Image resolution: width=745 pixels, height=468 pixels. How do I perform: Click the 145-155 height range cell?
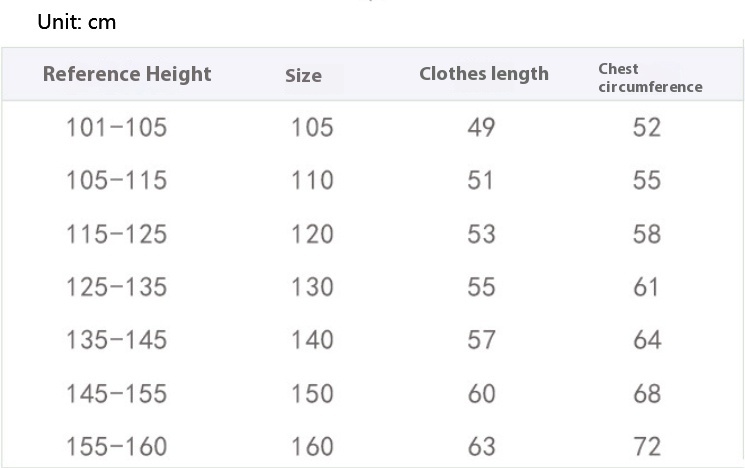coord(116,393)
